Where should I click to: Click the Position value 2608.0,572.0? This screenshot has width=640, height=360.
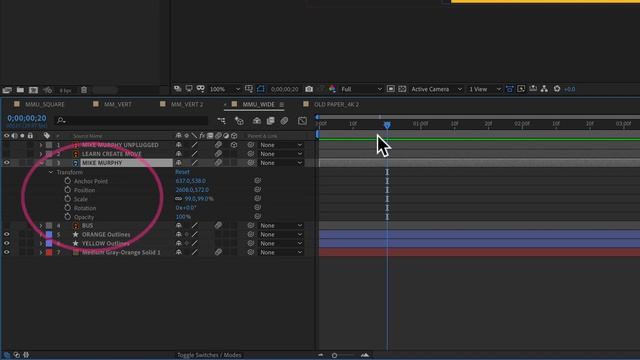(192, 190)
